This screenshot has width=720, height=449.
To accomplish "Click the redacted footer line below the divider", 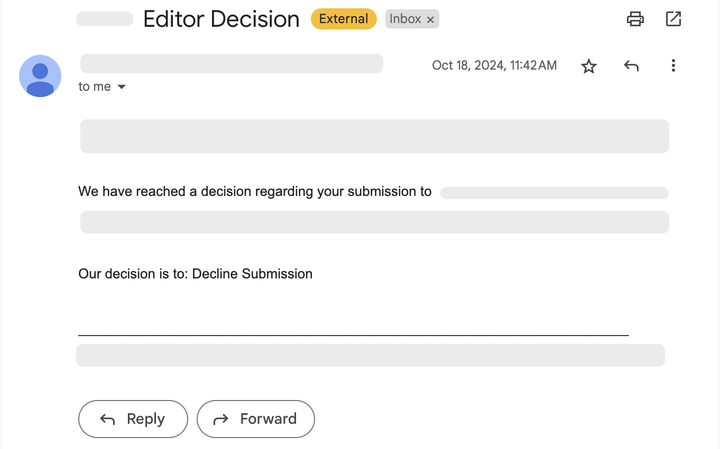I will [370, 355].
